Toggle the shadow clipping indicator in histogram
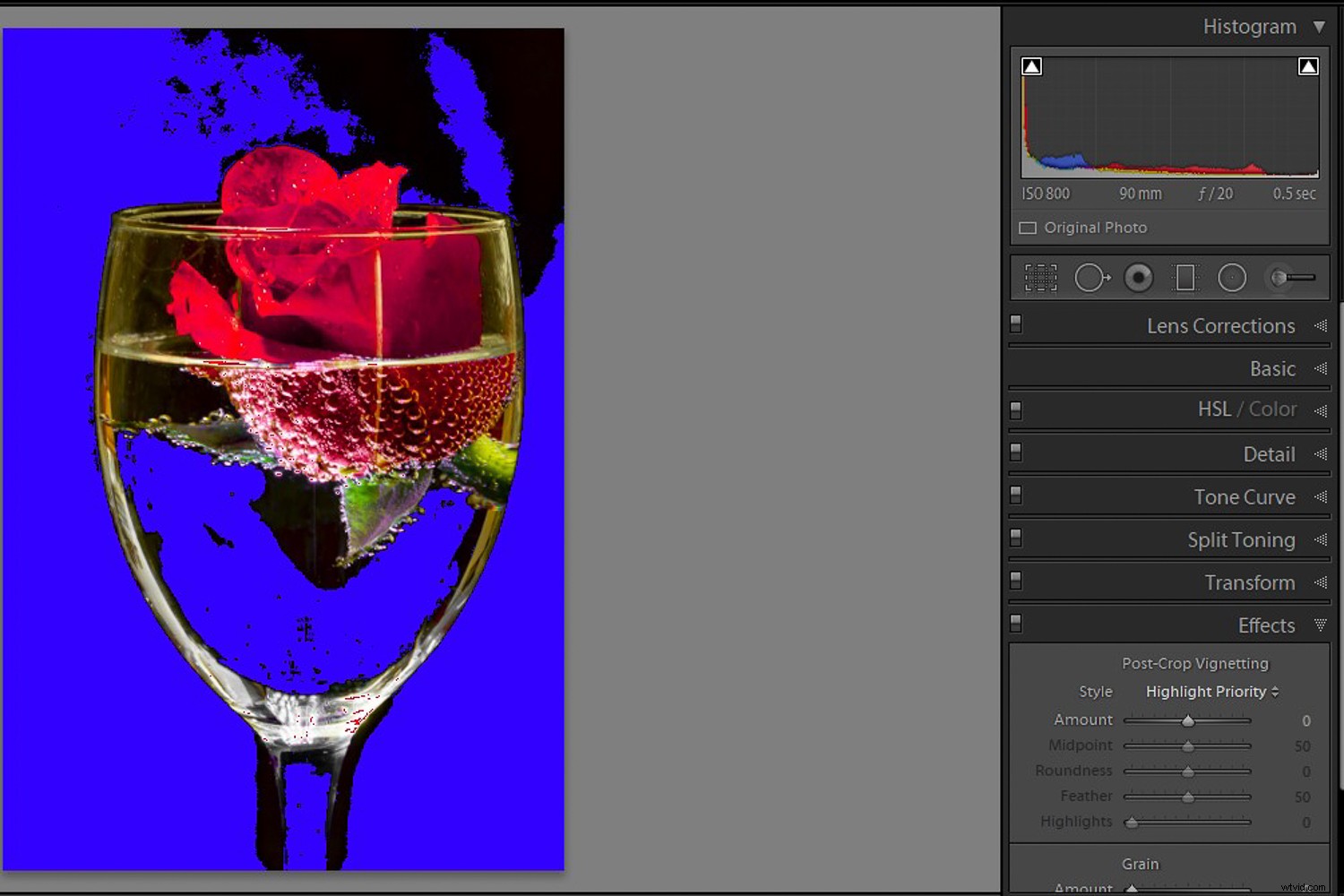 coord(1031,65)
